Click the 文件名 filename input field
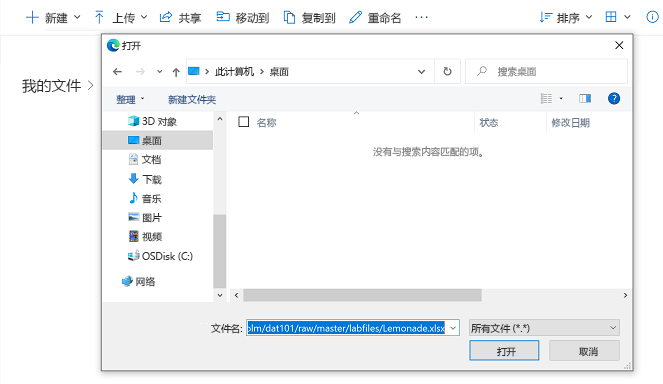Screen dimensions: 663x384 [347, 328]
